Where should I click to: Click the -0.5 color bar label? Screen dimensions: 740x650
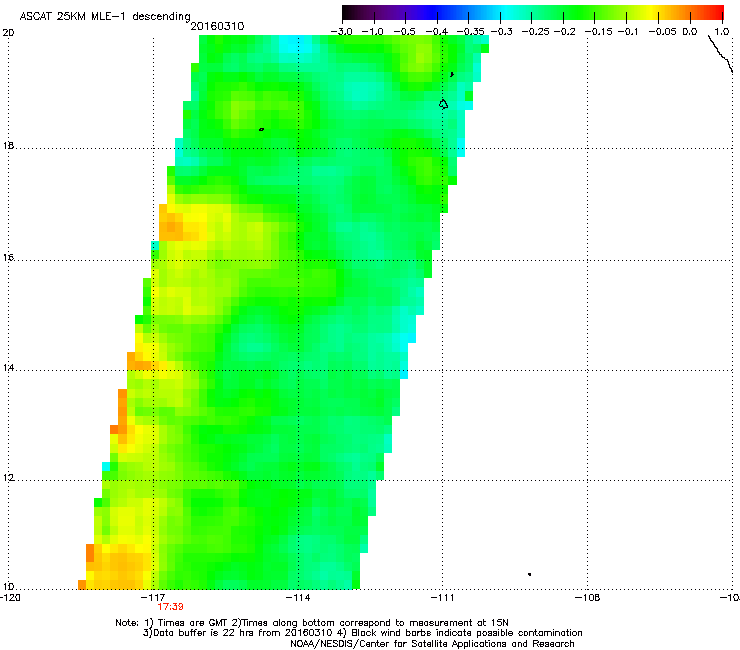[404, 32]
